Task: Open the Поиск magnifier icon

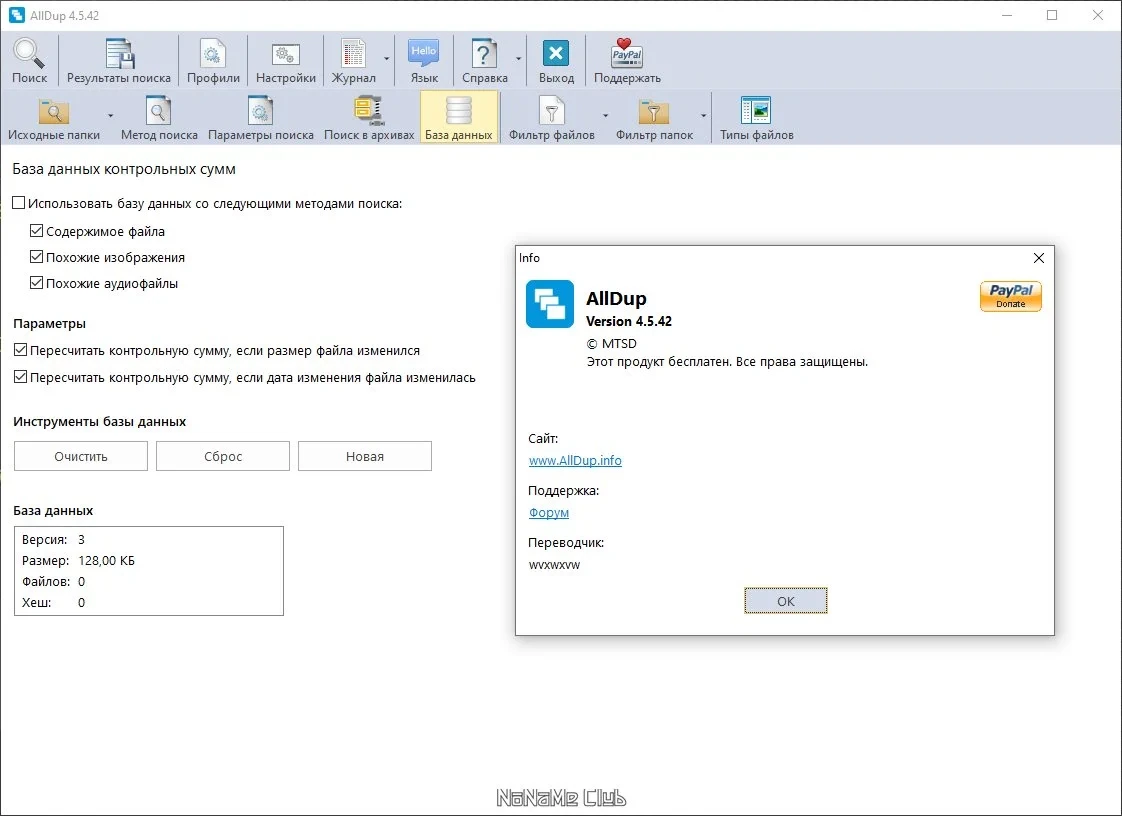Action: tap(29, 54)
